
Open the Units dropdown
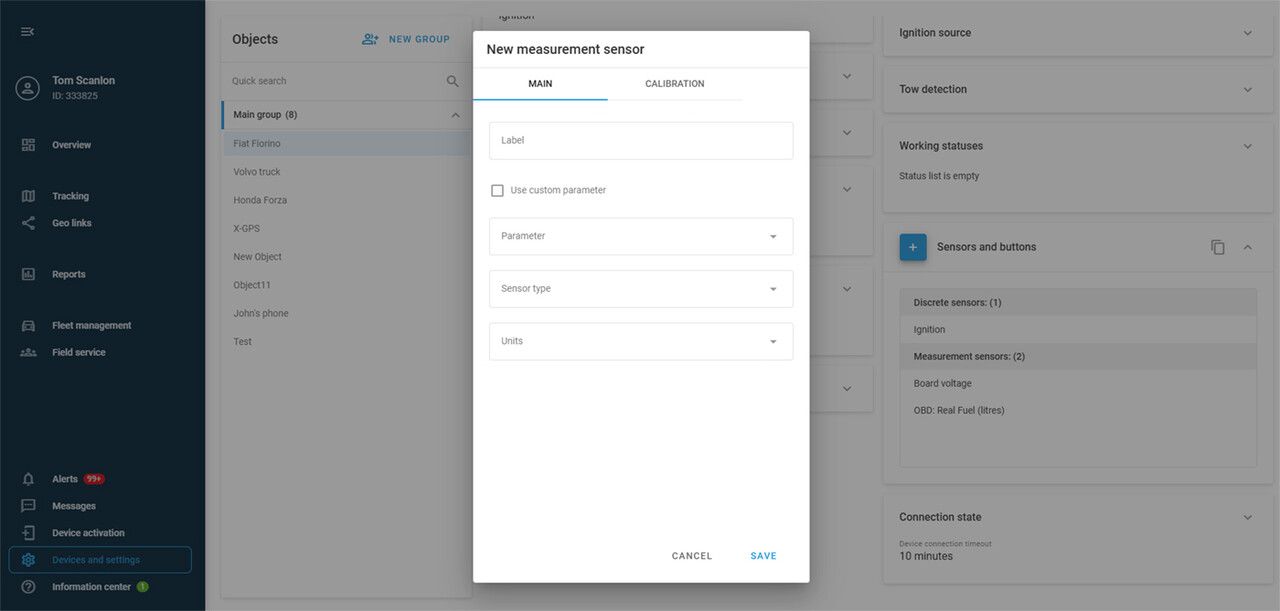tap(640, 341)
